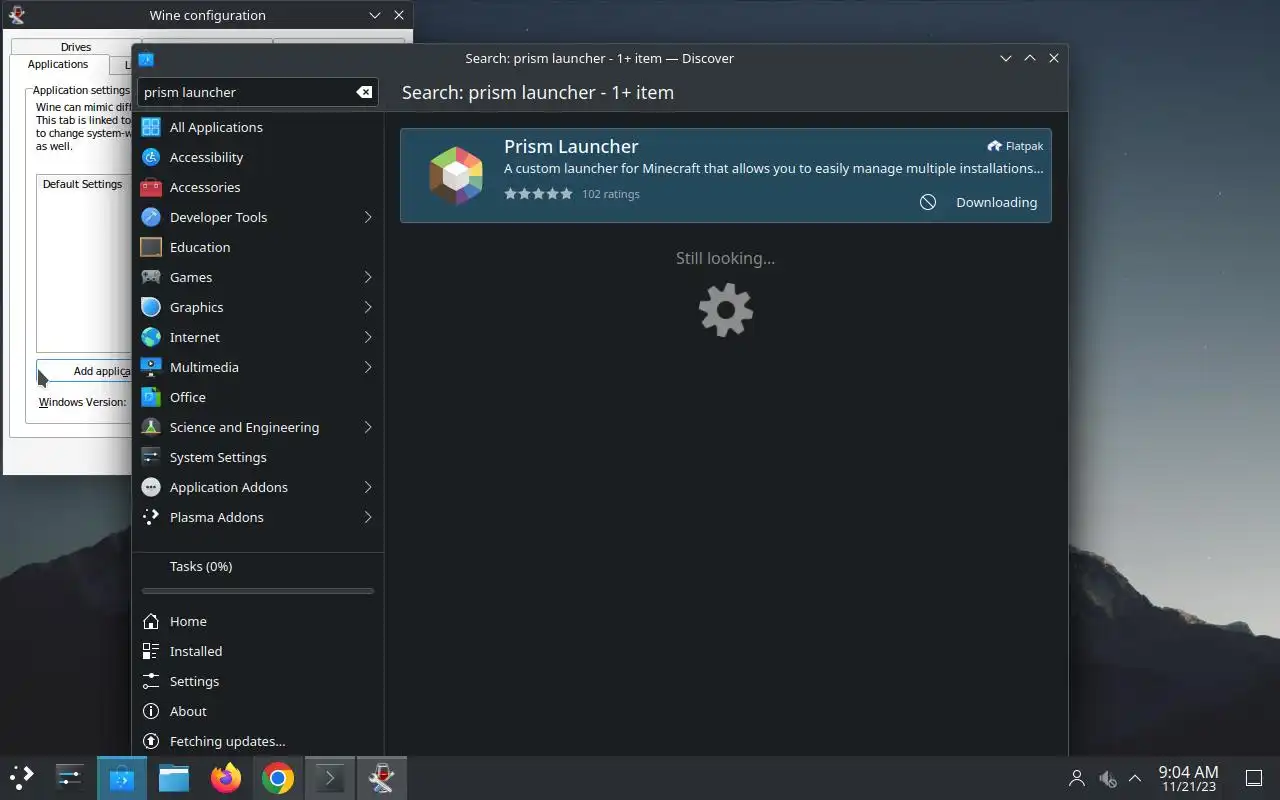Click Add application button in Wine configuration
This screenshot has width=1280, height=800.
tap(85, 371)
